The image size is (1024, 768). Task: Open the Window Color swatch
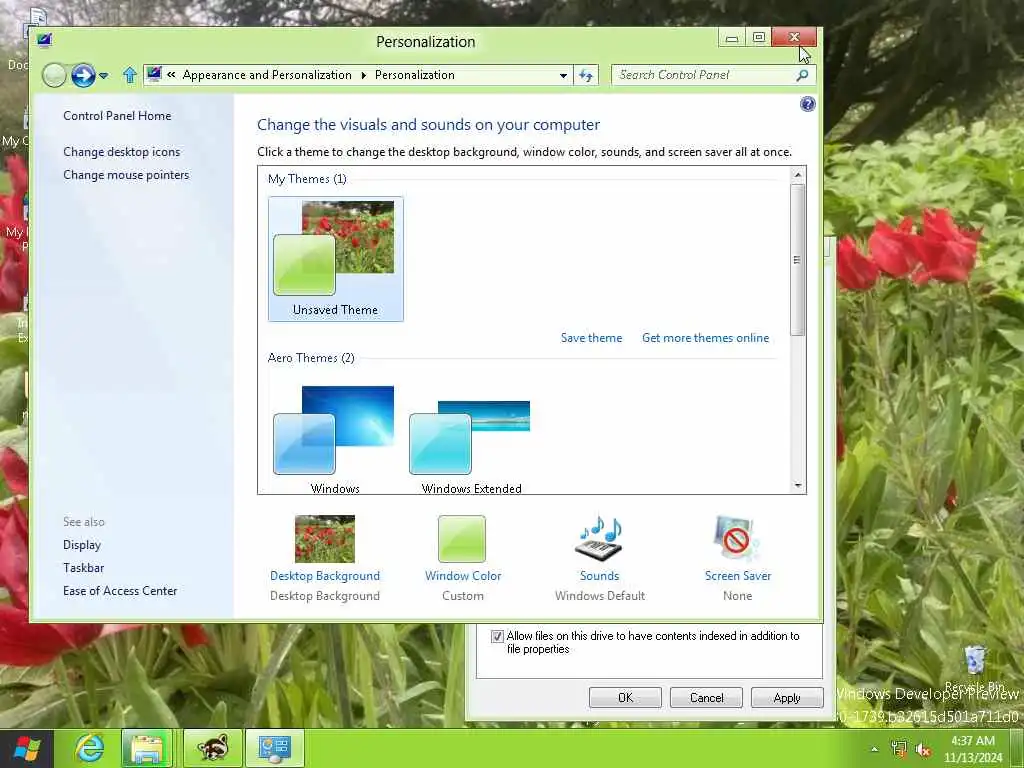[462, 539]
